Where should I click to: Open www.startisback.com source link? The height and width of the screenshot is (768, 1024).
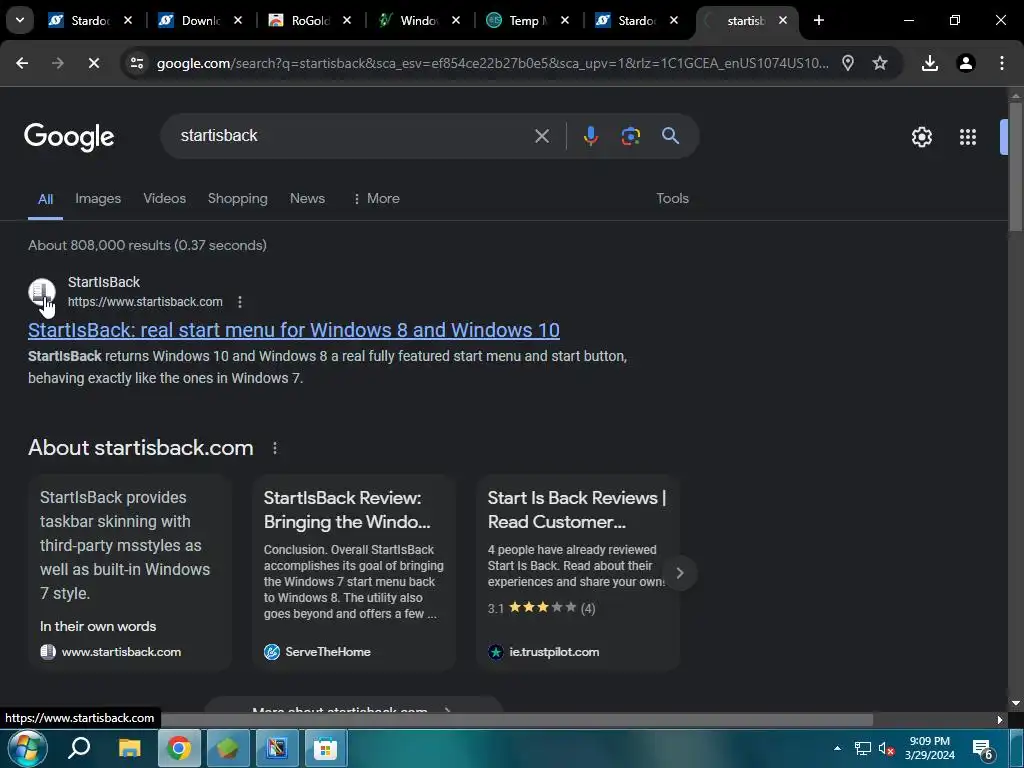pos(111,652)
